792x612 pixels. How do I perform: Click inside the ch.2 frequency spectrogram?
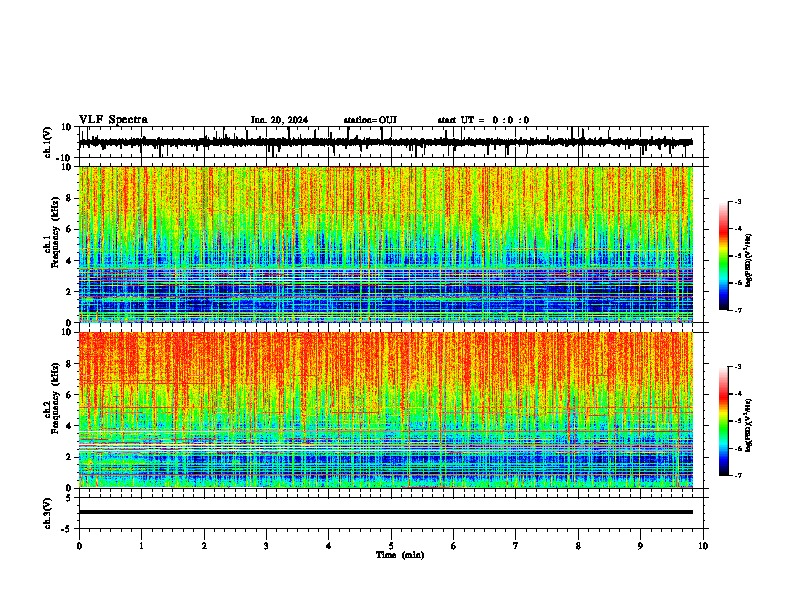386,410
